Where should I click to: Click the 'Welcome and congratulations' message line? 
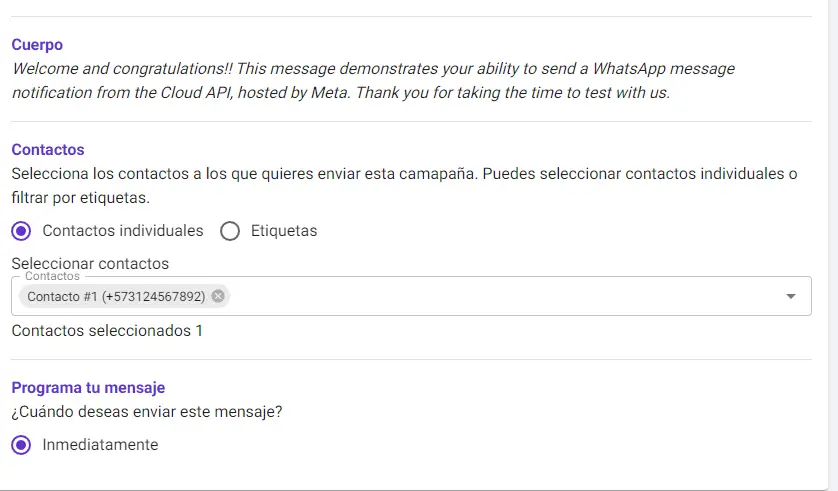pyautogui.click(x=372, y=69)
